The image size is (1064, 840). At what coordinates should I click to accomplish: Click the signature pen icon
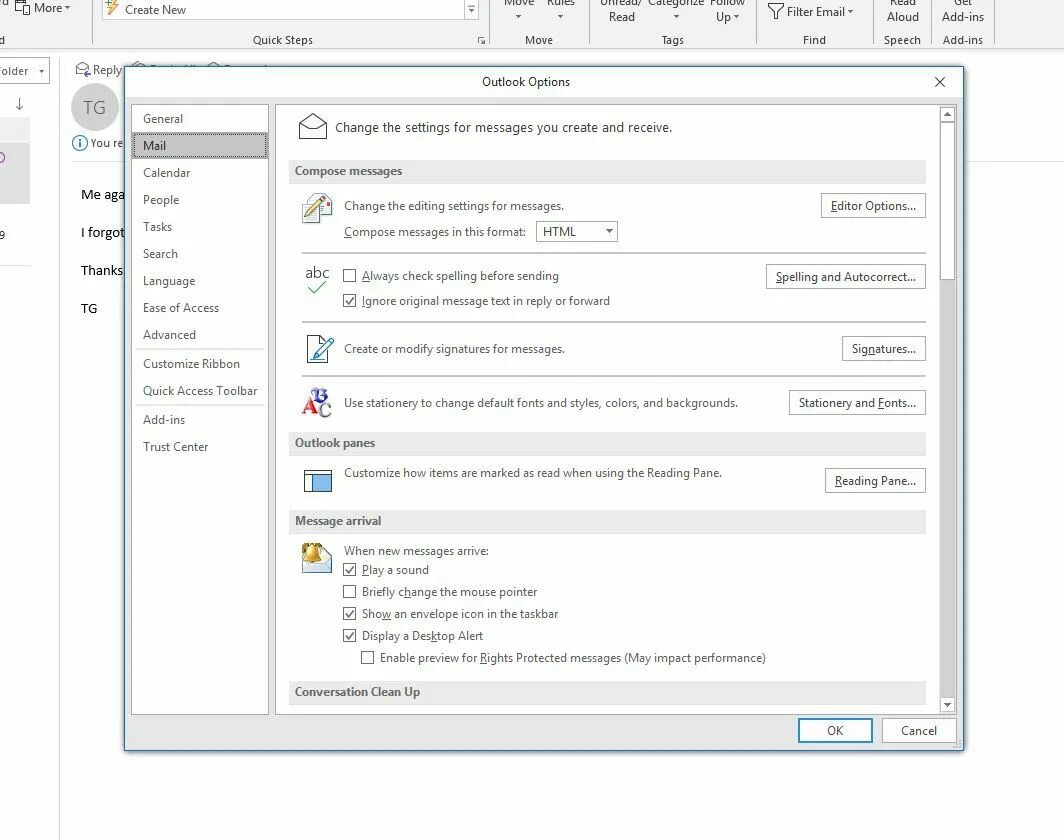coord(320,349)
